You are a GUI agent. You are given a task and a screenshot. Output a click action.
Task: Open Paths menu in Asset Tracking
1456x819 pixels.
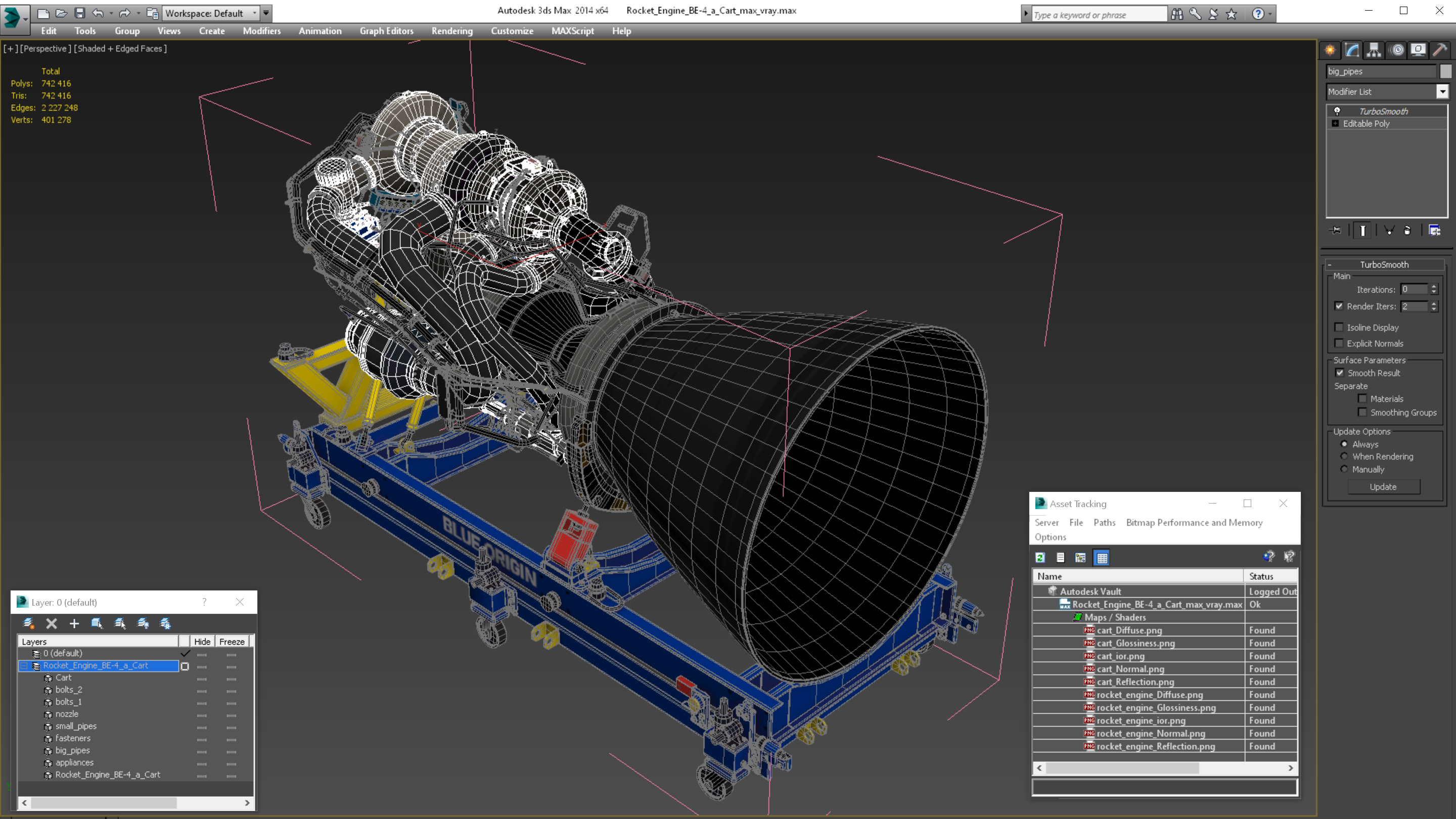click(1104, 522)
